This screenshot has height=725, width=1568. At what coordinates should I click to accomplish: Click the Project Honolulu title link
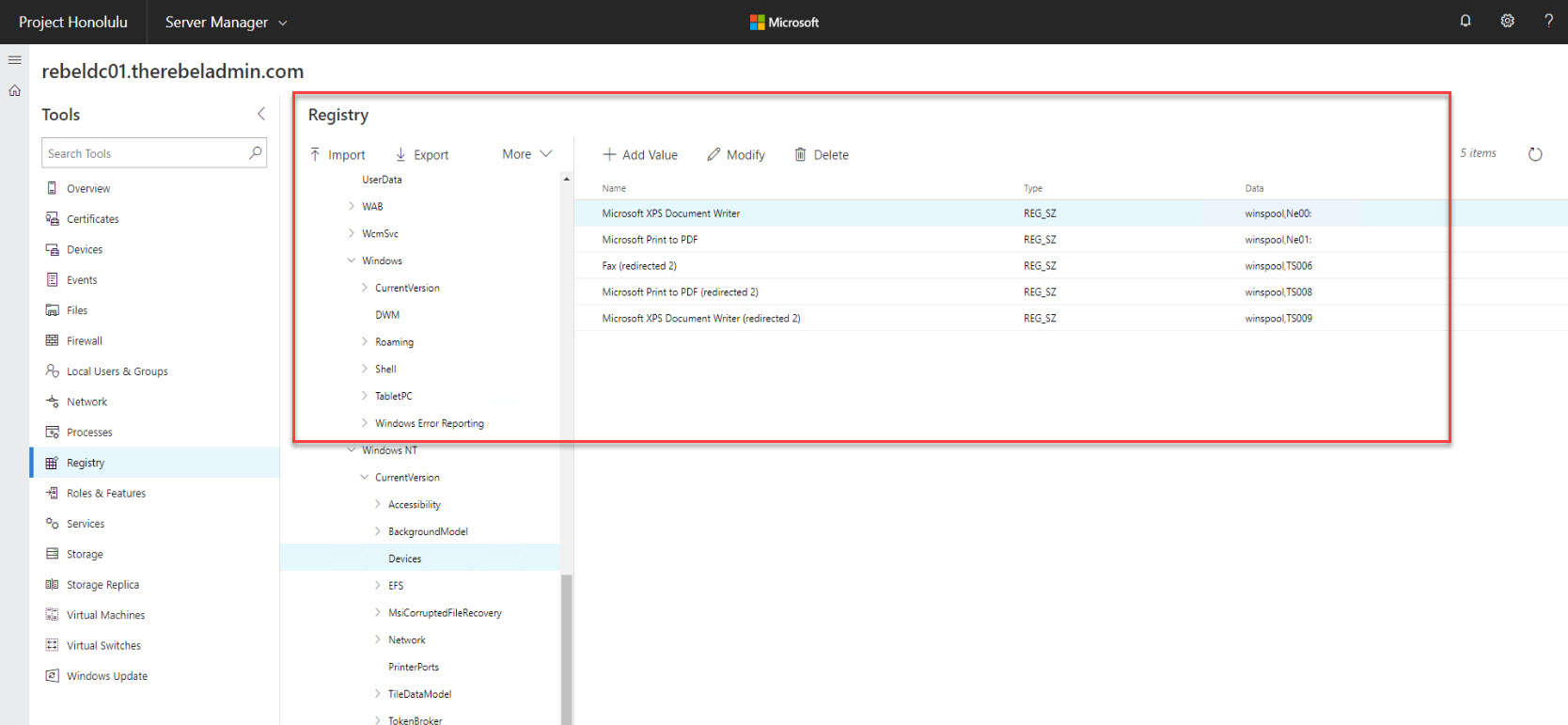(x=73, y=22)
